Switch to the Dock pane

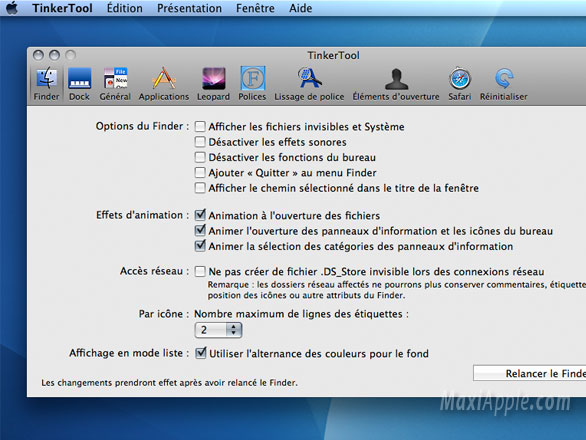[x=79, y=84]
